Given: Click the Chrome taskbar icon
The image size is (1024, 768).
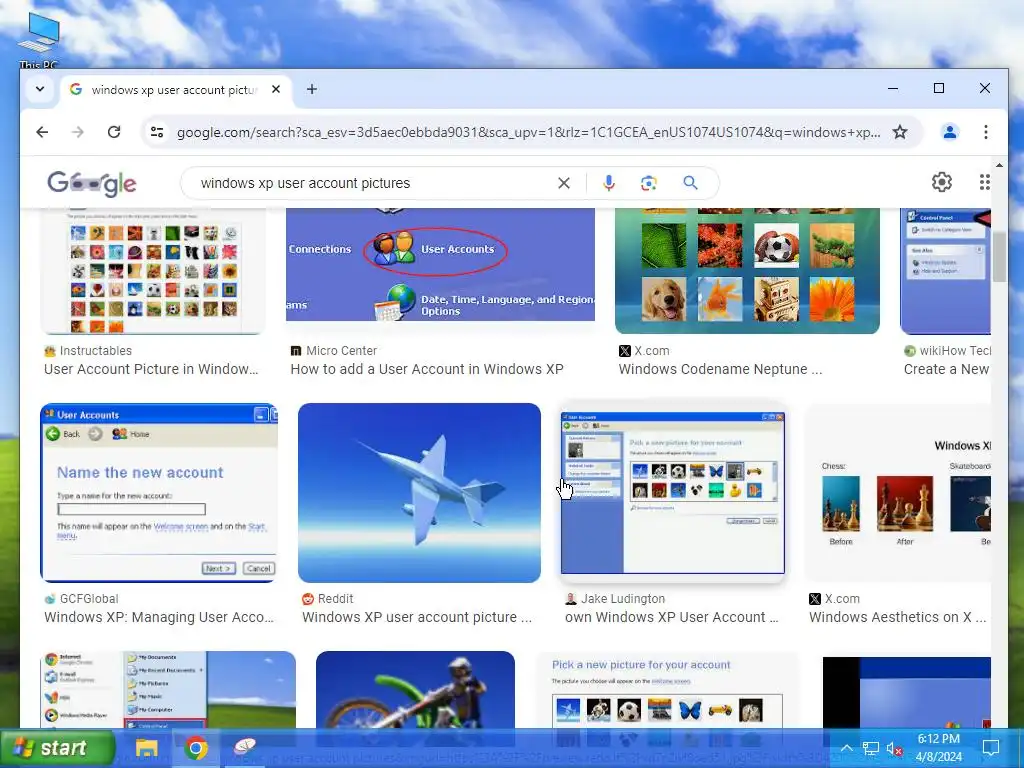Looking at the screenshot, I should click(x=195, y=748).
